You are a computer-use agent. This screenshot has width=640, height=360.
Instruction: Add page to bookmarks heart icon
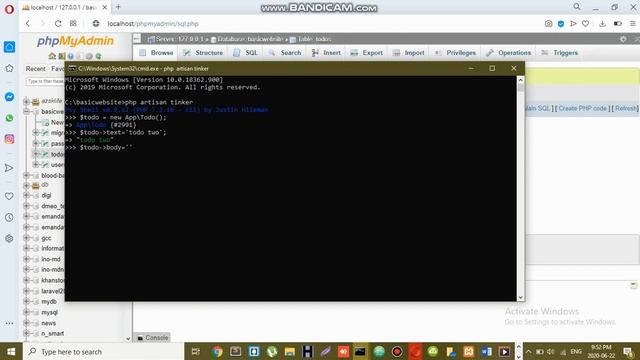point(585,24)
